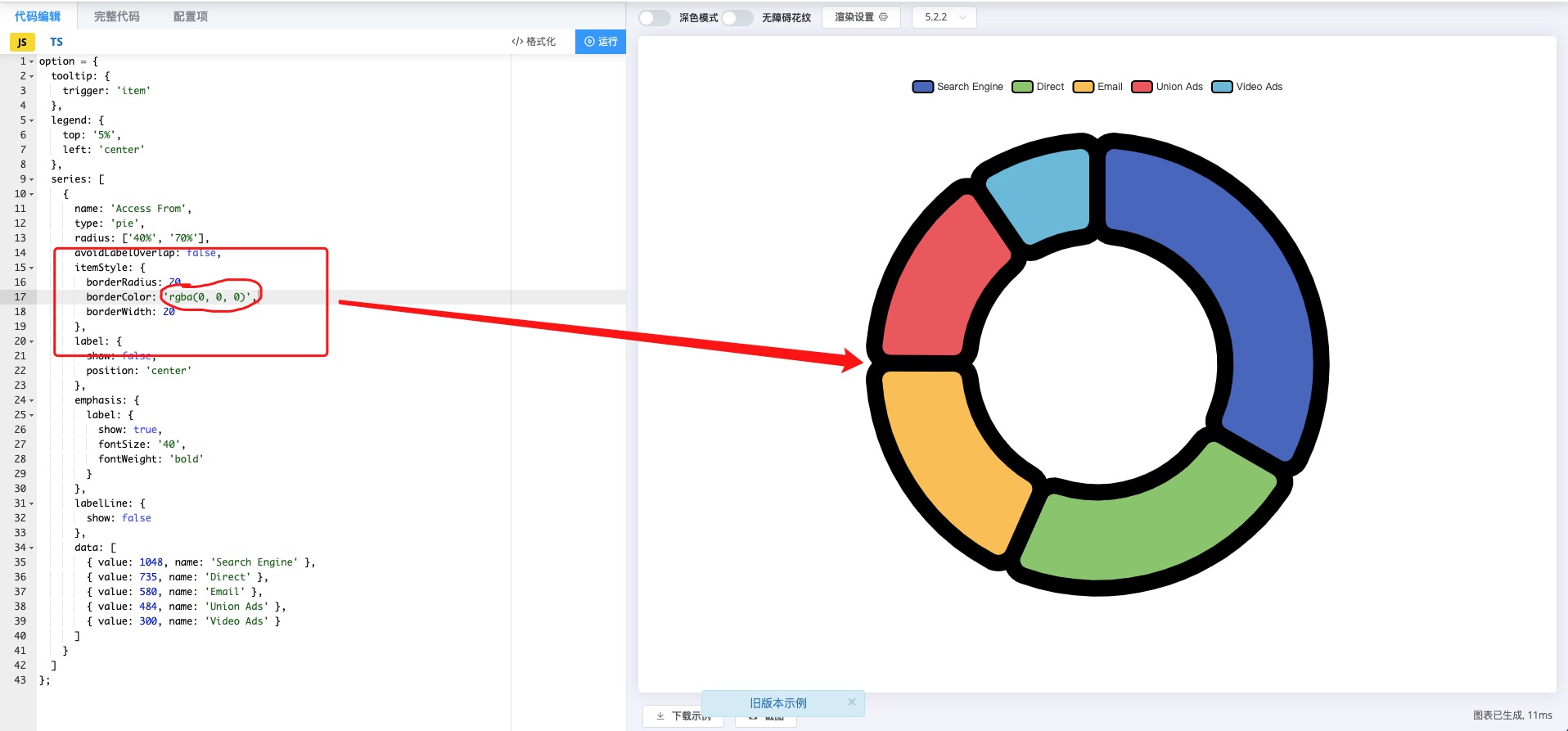Run the chart code with 运行
Viewport: 1568px width, 731px height.
[601, 42]
